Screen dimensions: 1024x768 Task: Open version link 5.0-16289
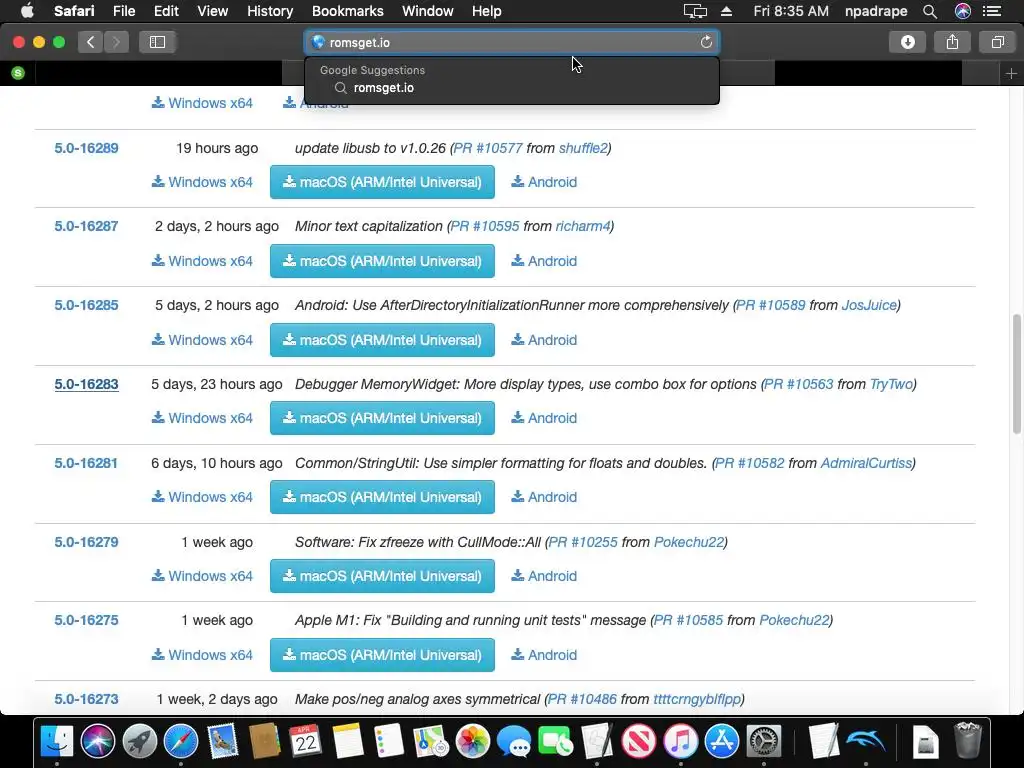(86, 148)
